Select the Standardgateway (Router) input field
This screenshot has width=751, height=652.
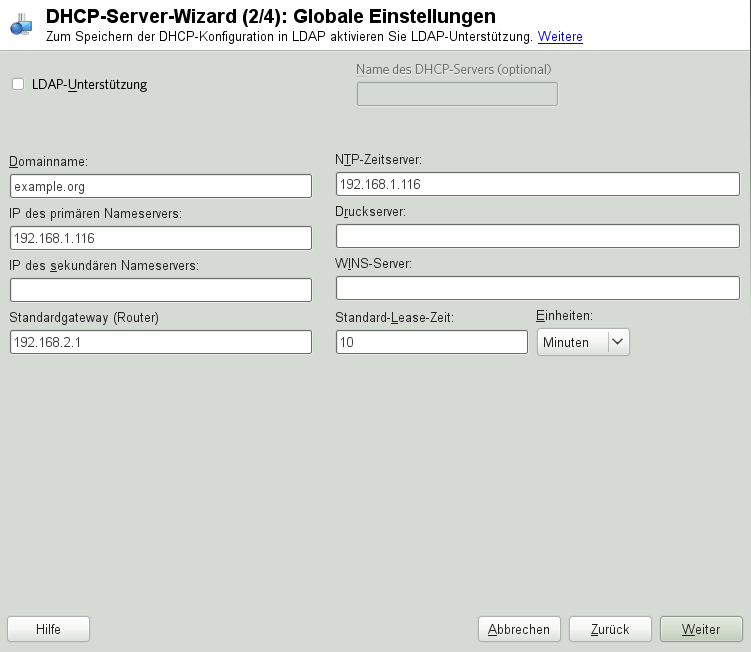point(161,342)
